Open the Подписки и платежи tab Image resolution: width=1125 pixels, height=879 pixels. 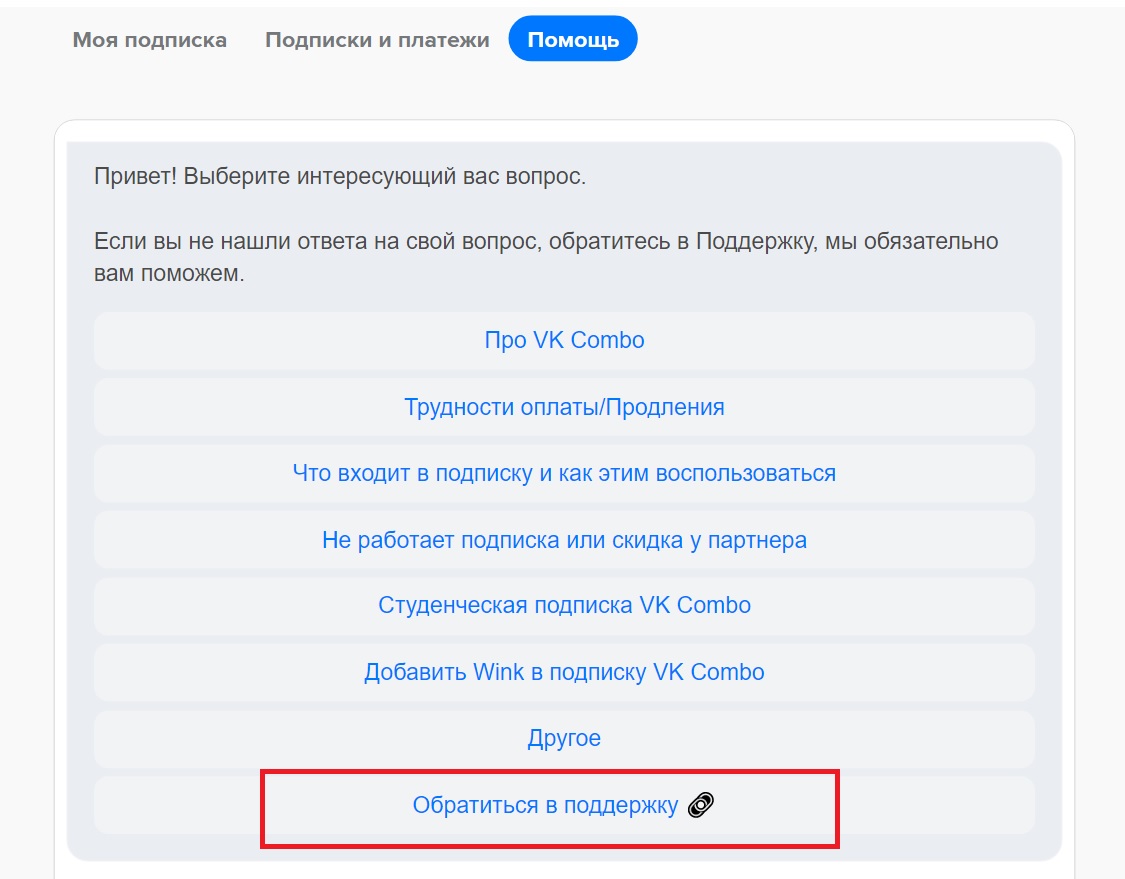tap(377, 40)
